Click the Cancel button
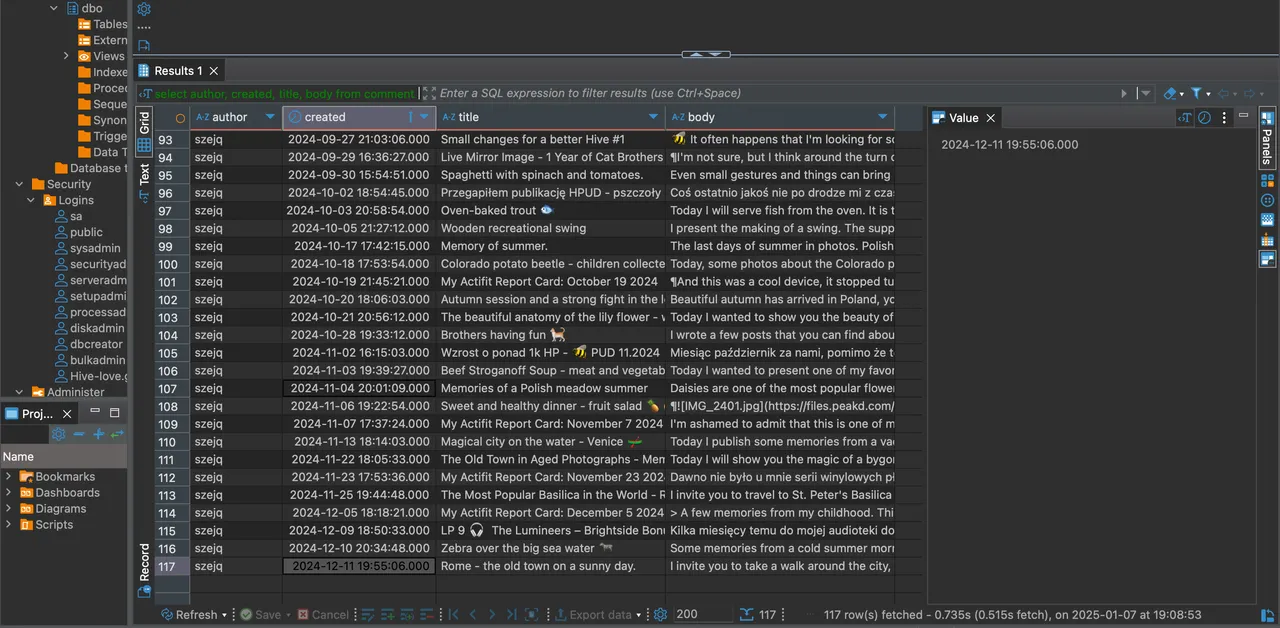Screen dimensions: 1280x628 (323, 615)
